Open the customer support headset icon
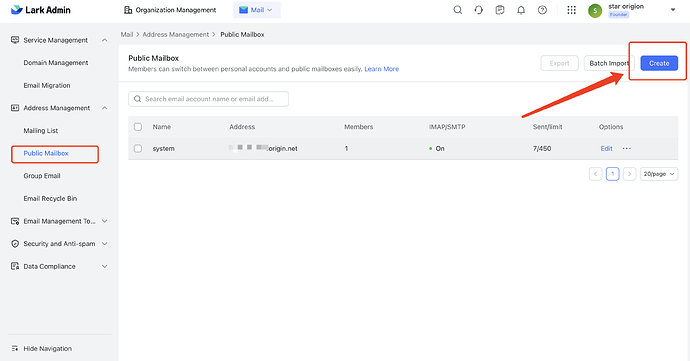The height and width of the screenshot is (361, 690). pos(479,10)
